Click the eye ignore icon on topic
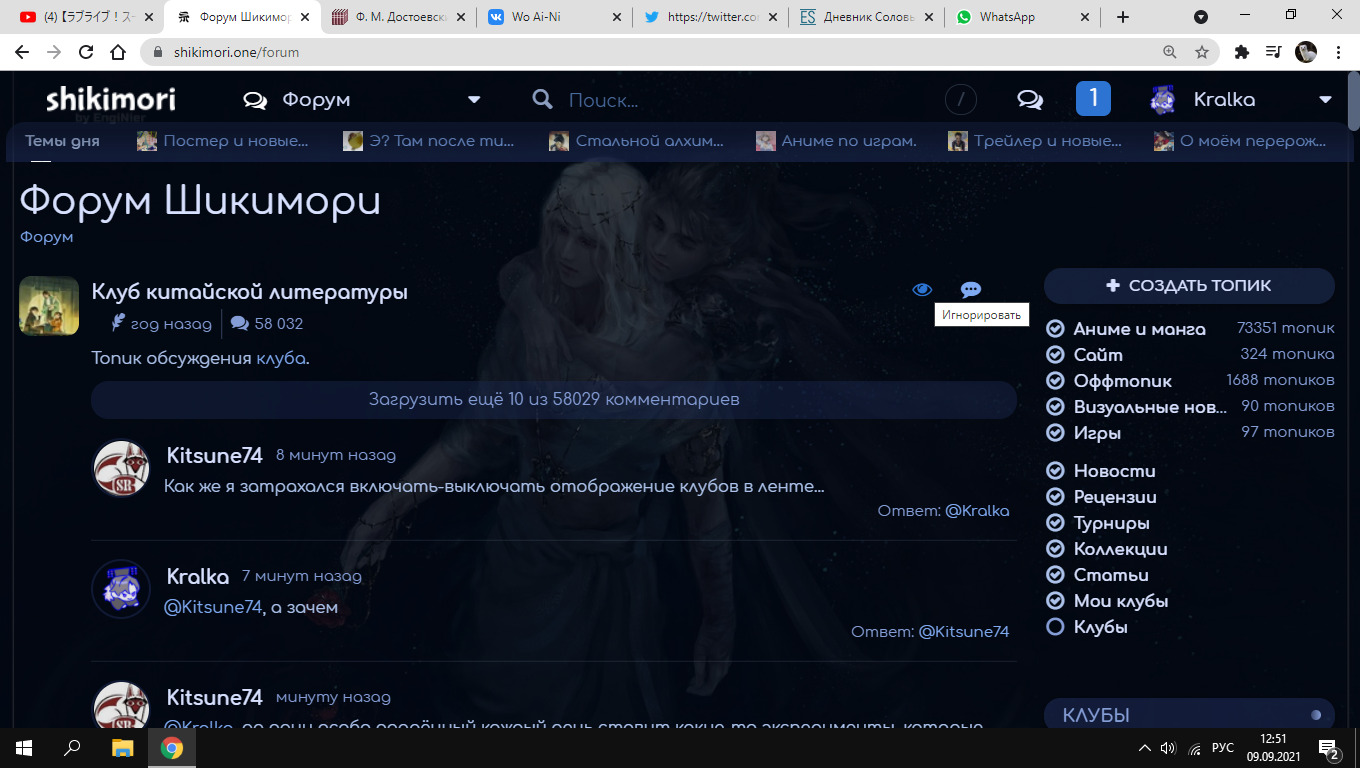 pos(922,290)
